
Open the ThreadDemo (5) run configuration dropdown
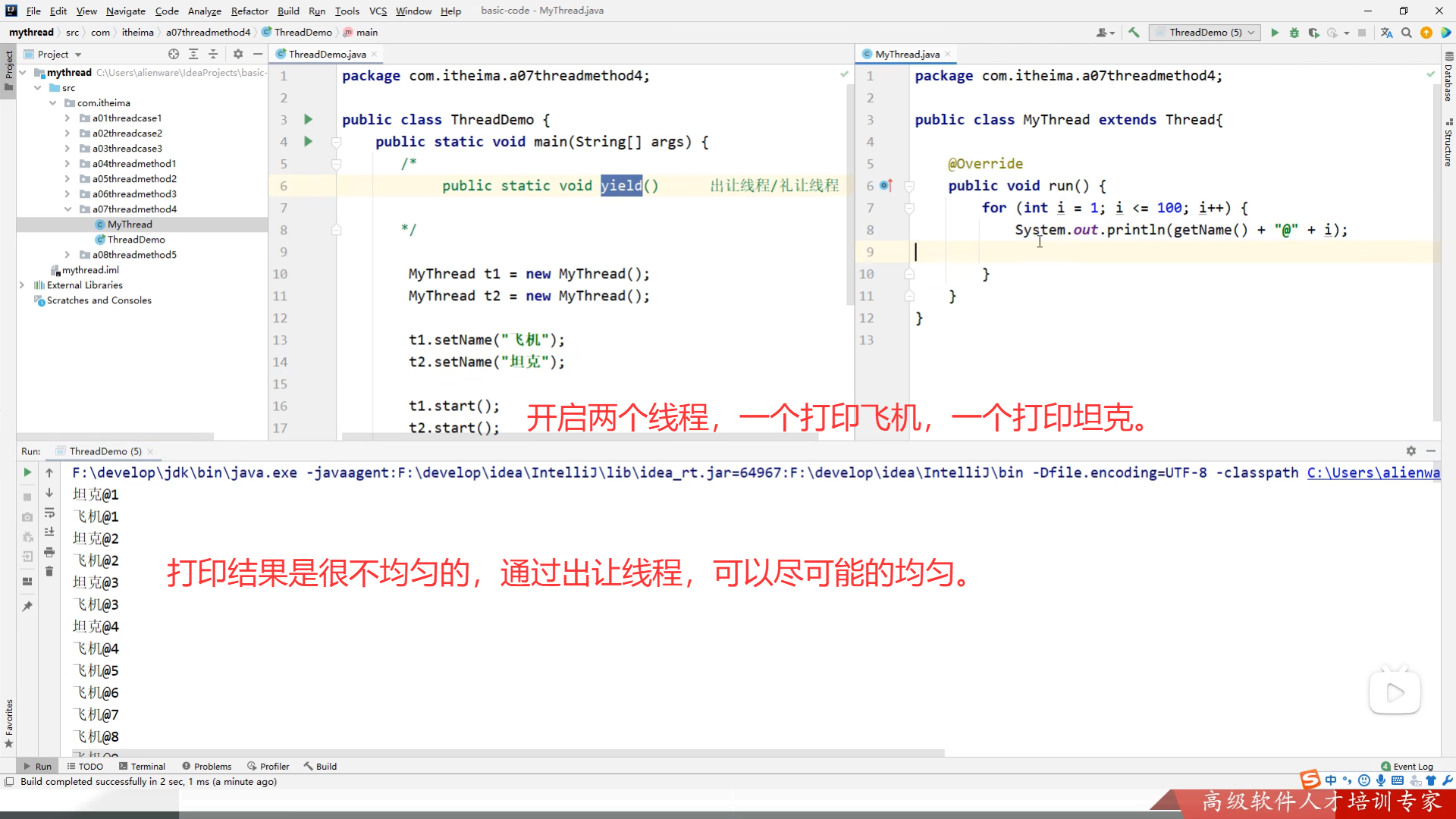point(1204,33)
